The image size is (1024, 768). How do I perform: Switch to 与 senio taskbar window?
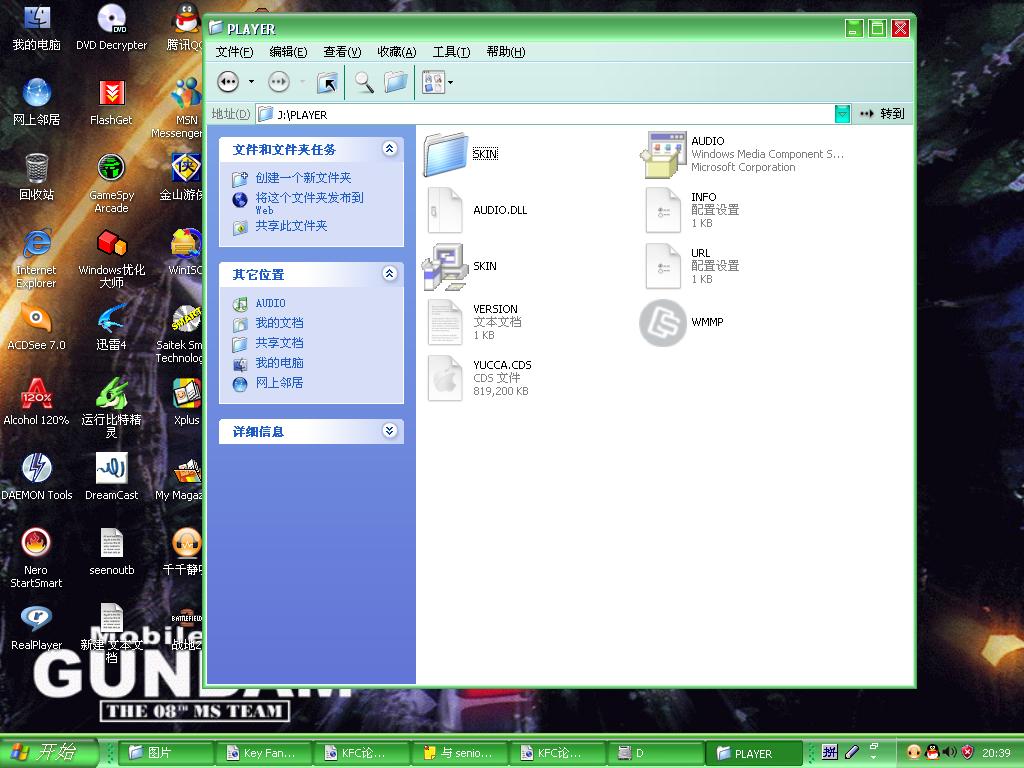462,753
